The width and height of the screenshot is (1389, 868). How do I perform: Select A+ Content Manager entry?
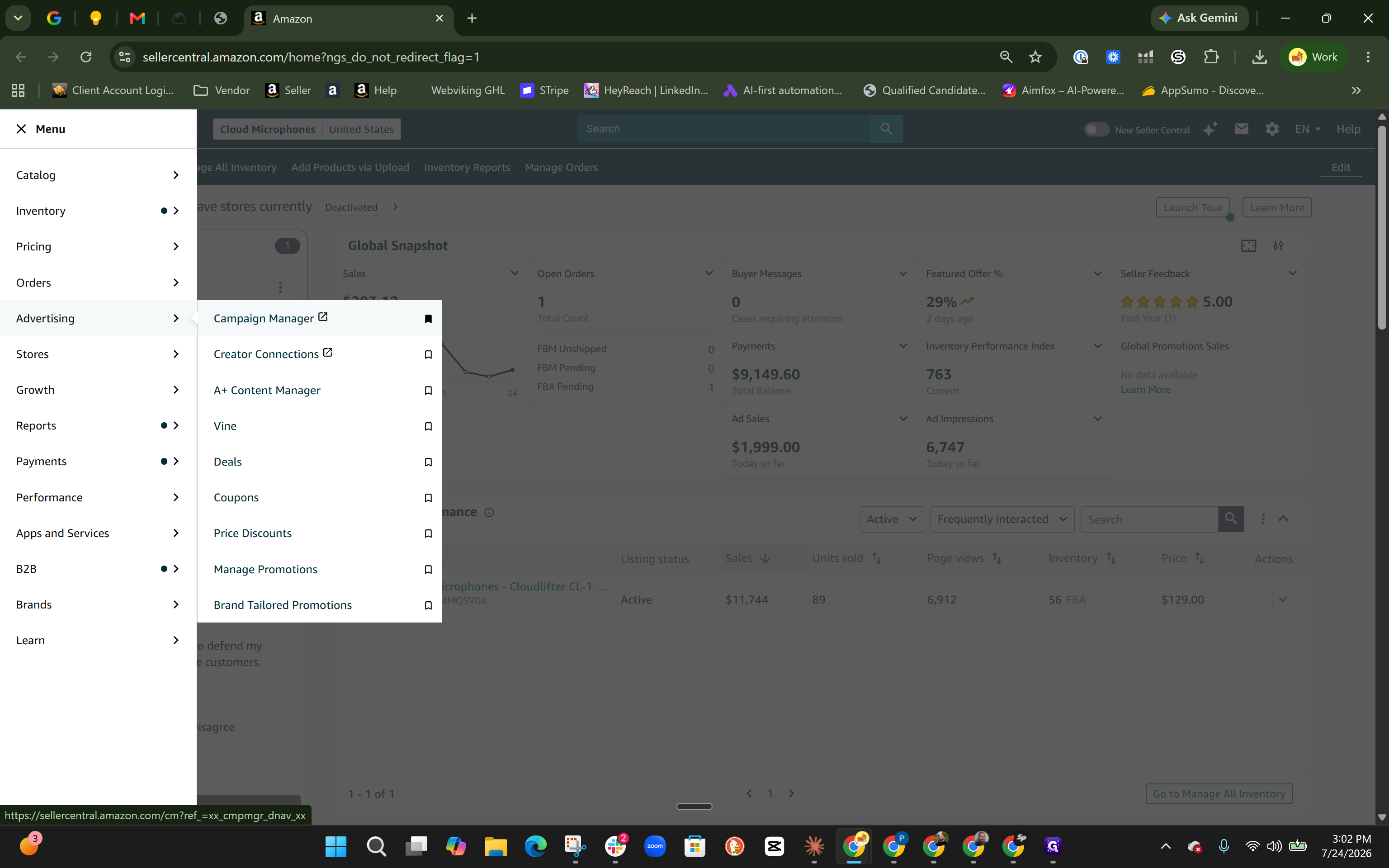pyautogui.click(x=267, y=390)
